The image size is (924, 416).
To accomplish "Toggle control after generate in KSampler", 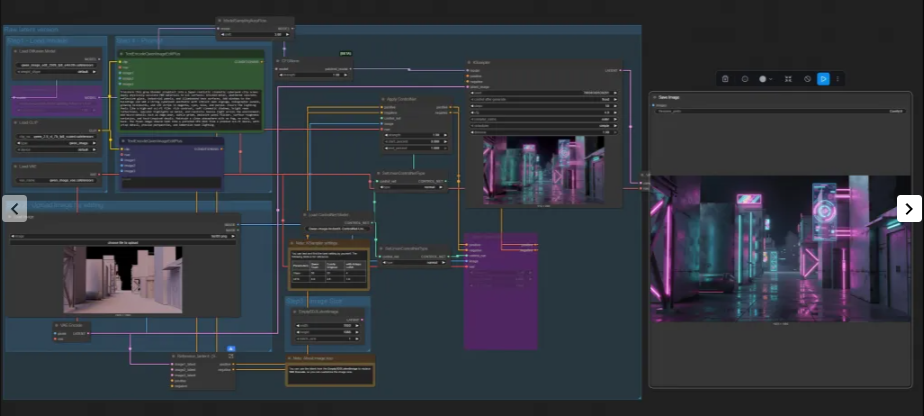I will point(545,100).
